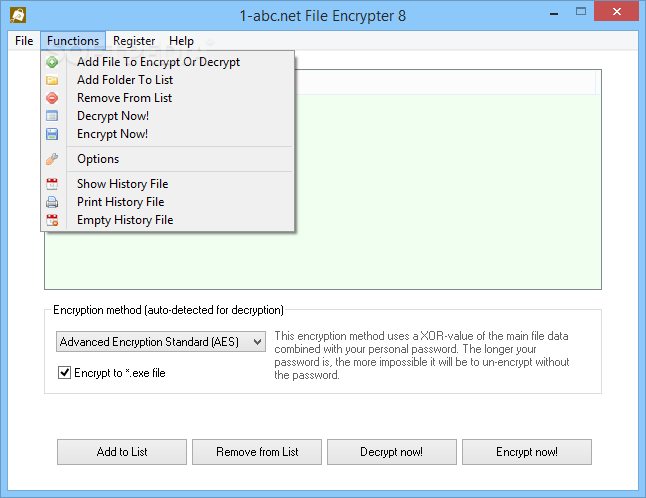Open Options from the Functions menu

click(168, 159)
